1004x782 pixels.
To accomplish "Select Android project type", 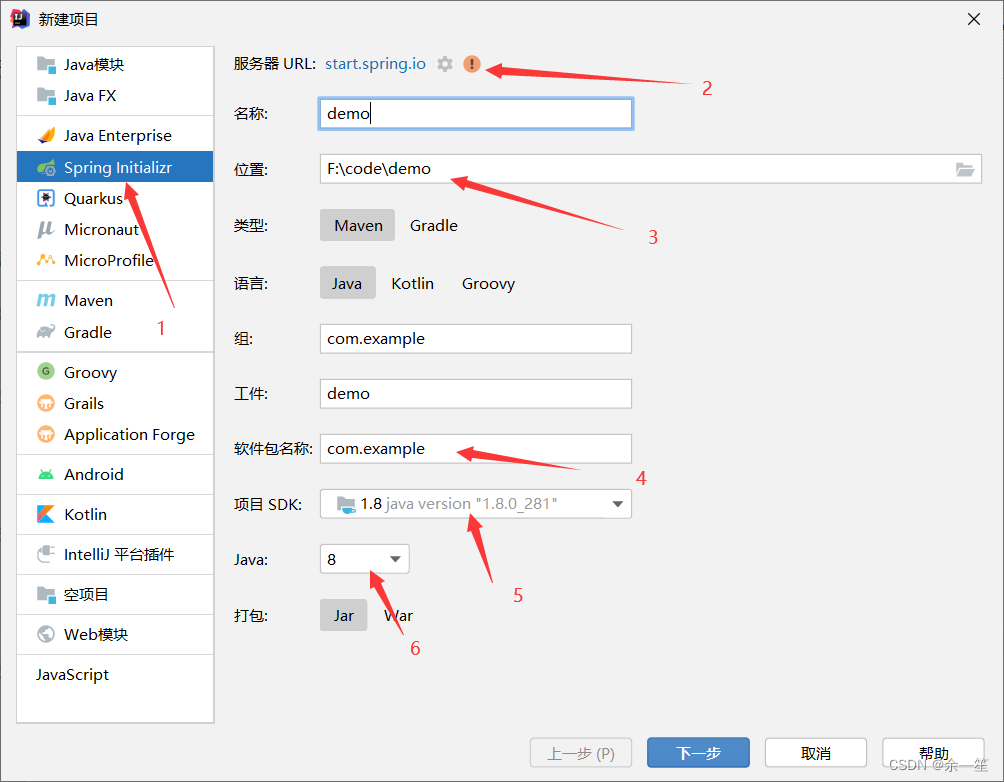I will 115,475.
